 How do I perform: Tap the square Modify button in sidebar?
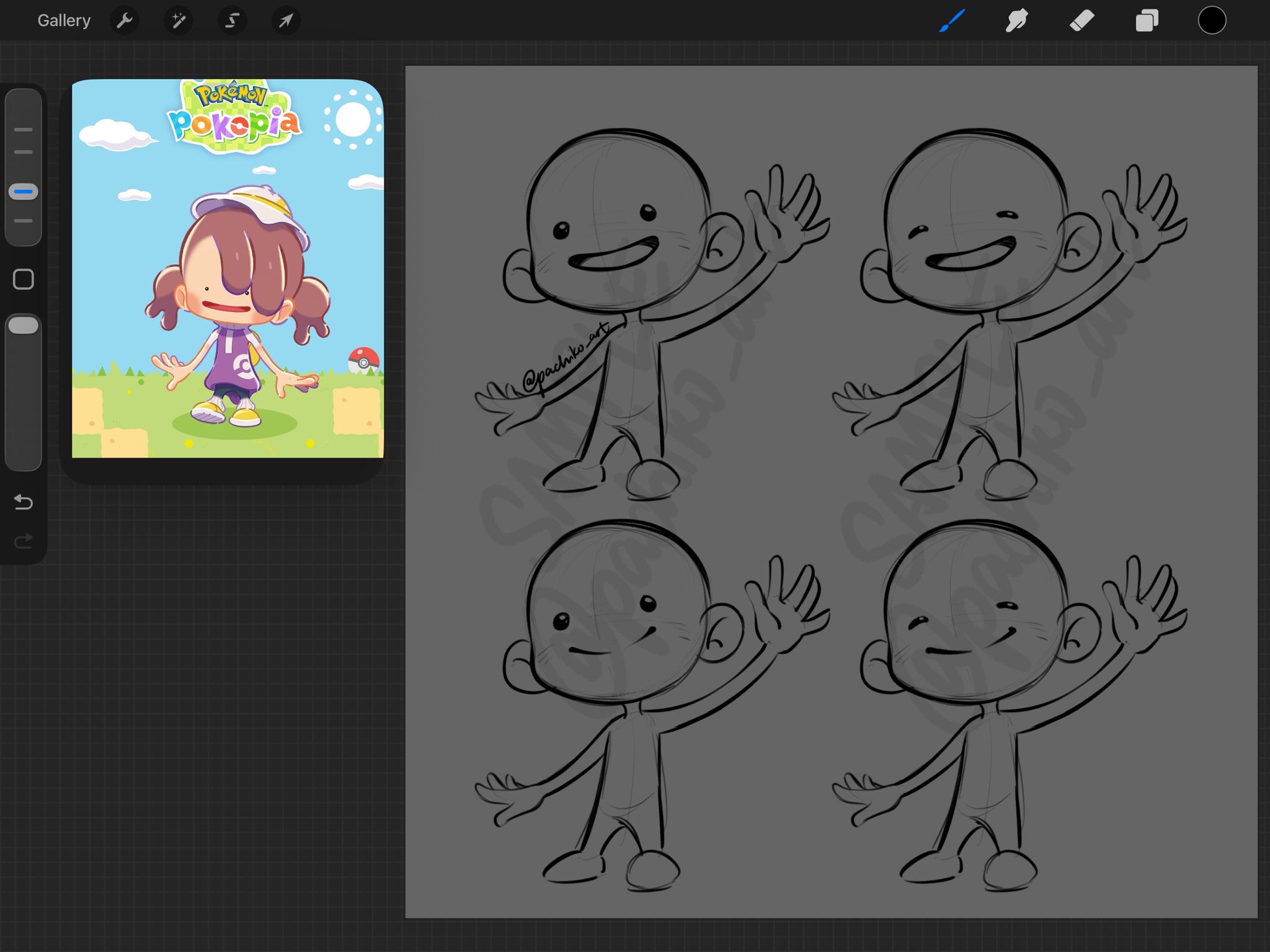pos(24,279)
